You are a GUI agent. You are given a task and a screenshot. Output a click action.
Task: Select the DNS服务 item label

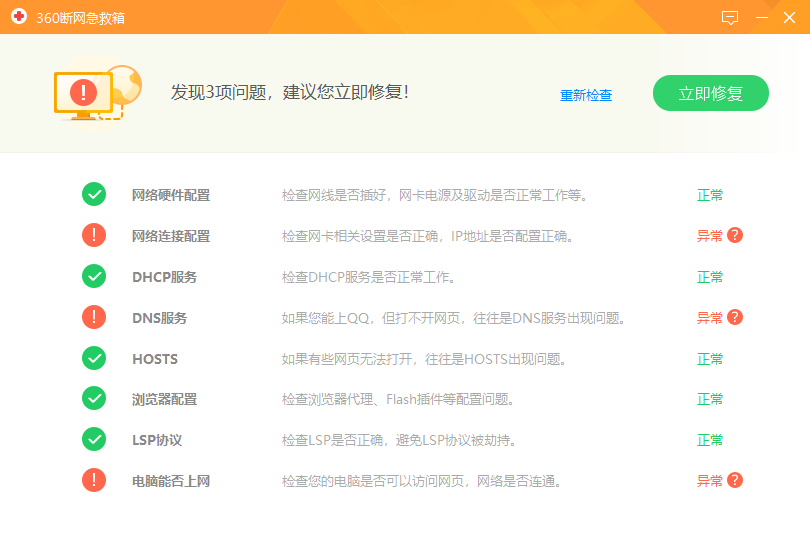[x=160, y=318]
